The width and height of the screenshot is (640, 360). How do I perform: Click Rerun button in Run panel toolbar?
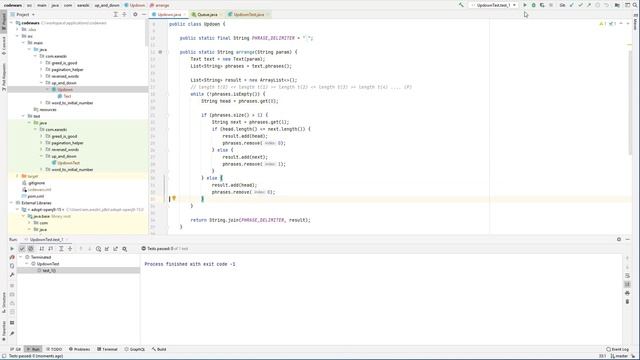12,248
